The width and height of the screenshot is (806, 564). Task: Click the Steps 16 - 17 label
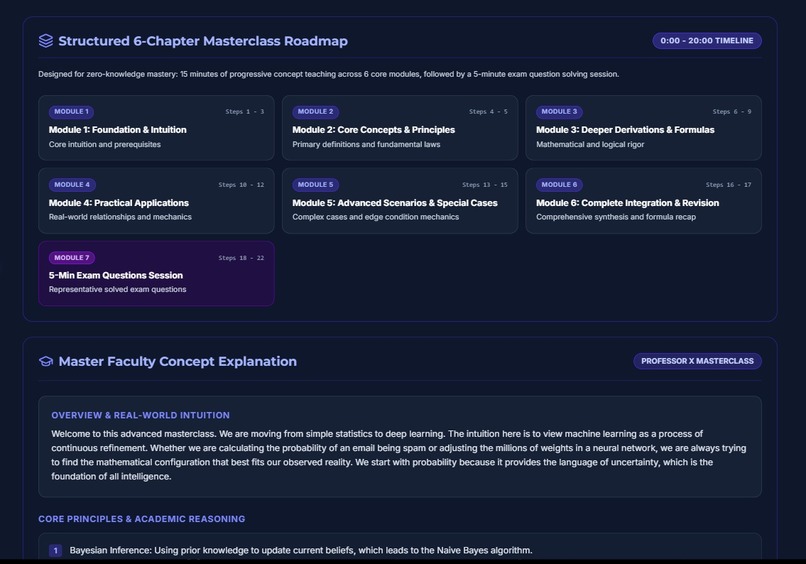[728, 185]
